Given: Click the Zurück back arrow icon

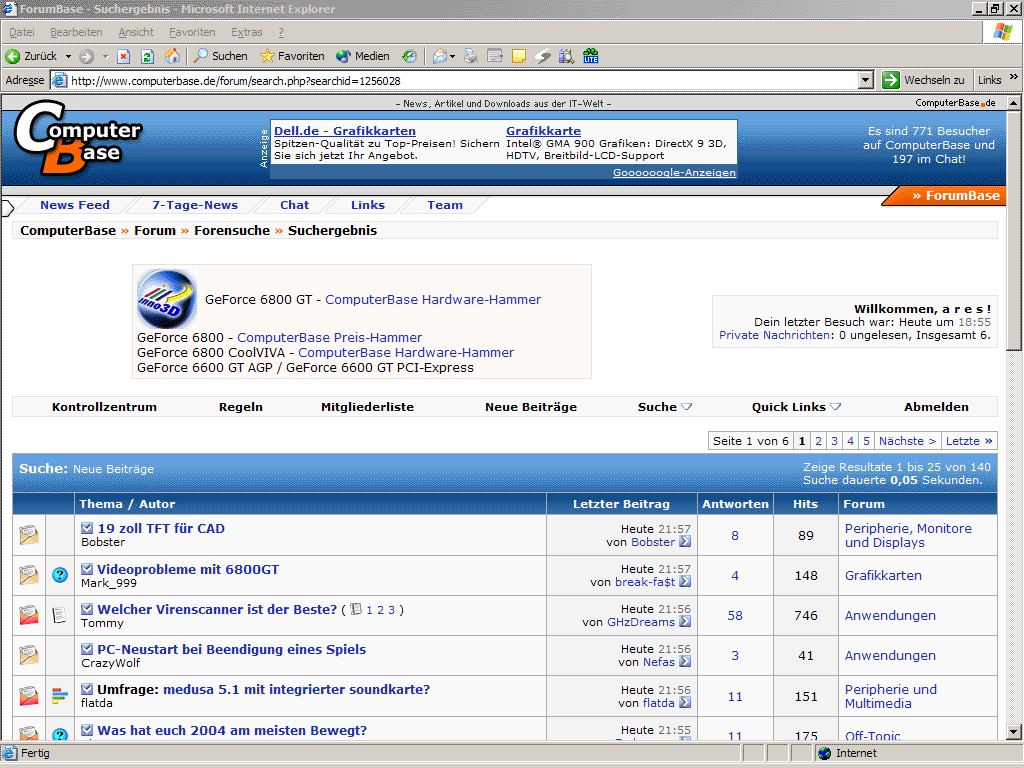Looking at the screenshot, I should pos(12,56).
